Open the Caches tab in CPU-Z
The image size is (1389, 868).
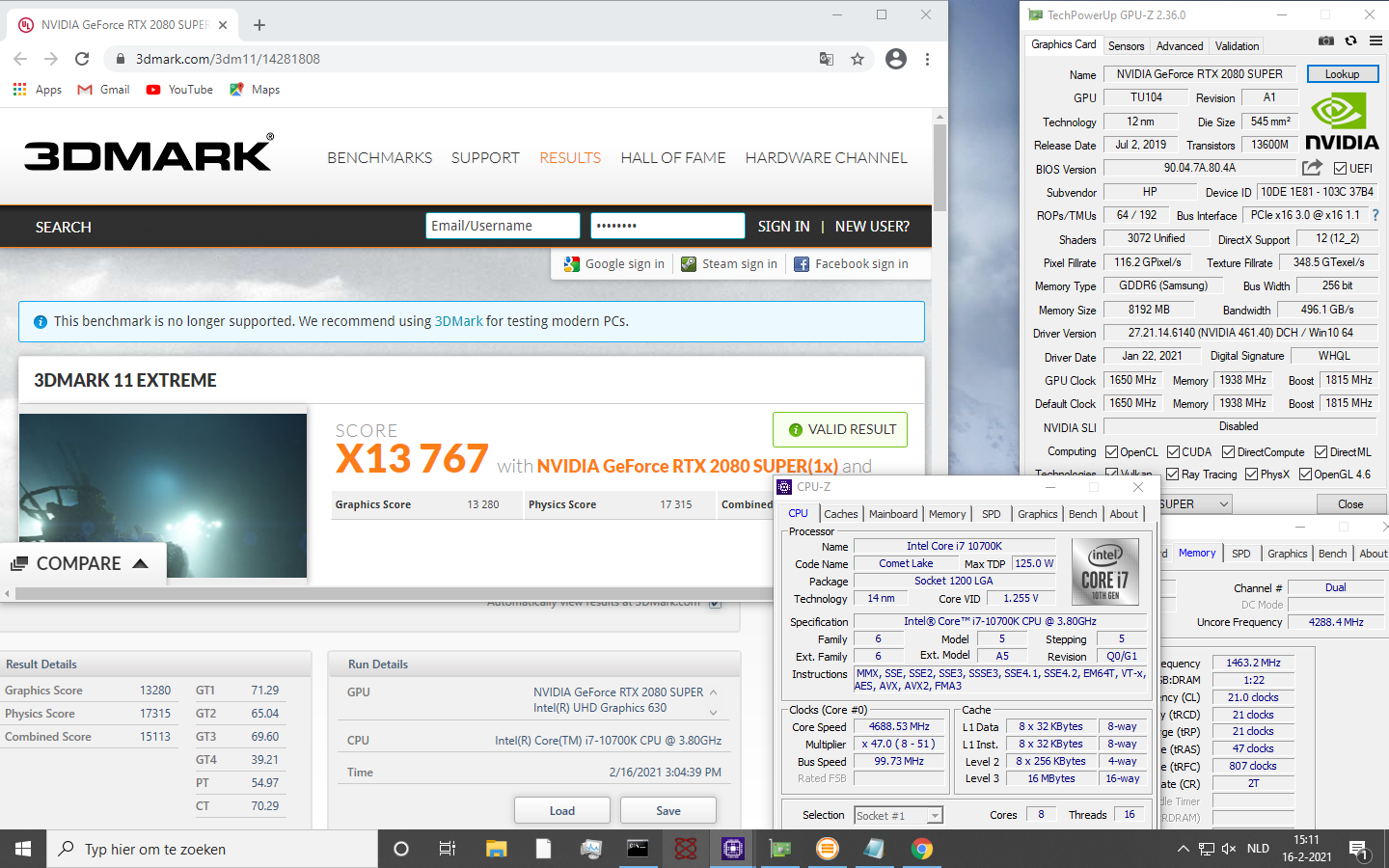[841, 514]
